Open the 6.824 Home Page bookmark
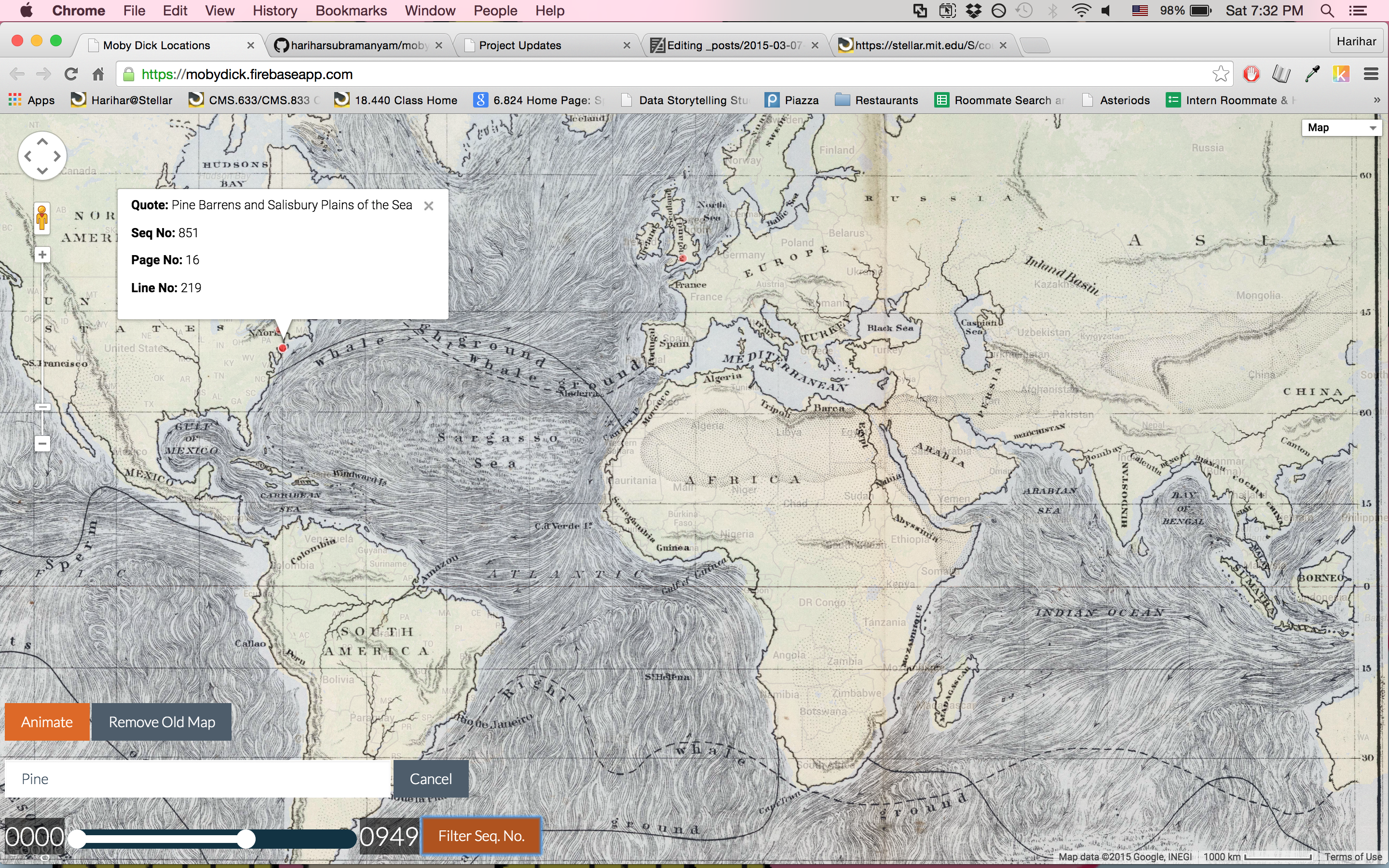Image resolution: width=1389 pixels, height=868 pixels. click(x=538, y=100)
